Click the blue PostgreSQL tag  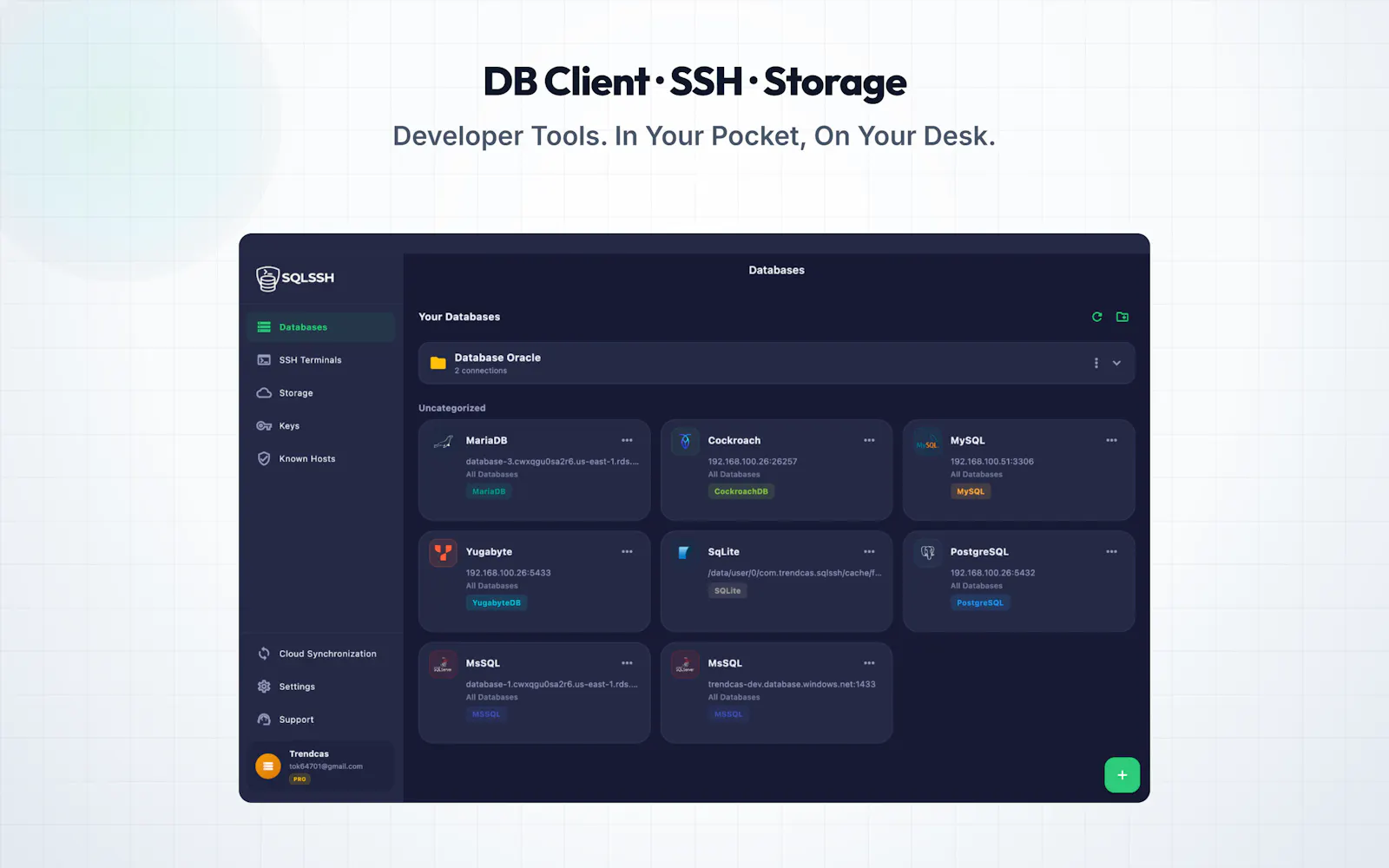[980, 602]
